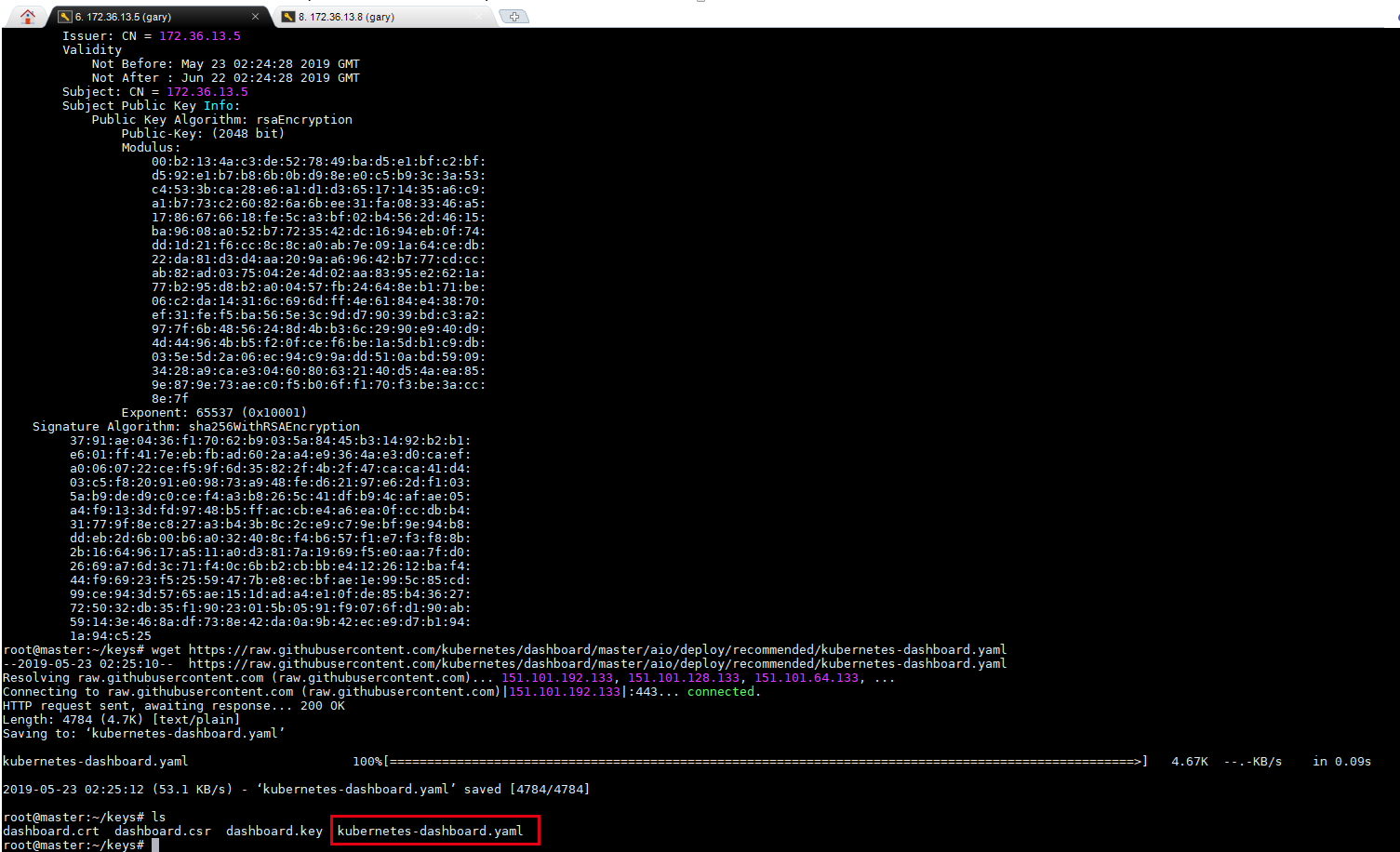Viewport: 1400px width, 852px height.
Task: Open the Home tab with house icon
Action: pos(27,16)
